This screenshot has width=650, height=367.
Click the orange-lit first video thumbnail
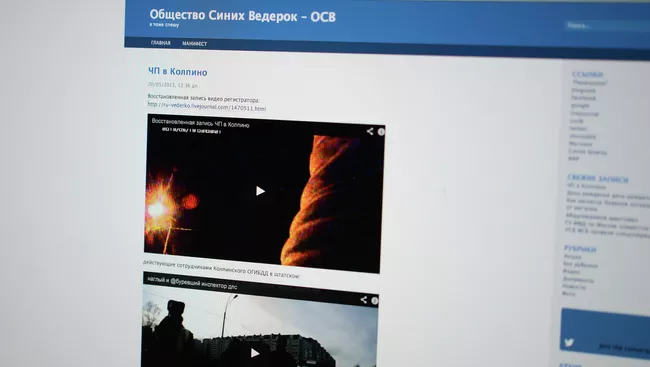(x=264, y=193)
